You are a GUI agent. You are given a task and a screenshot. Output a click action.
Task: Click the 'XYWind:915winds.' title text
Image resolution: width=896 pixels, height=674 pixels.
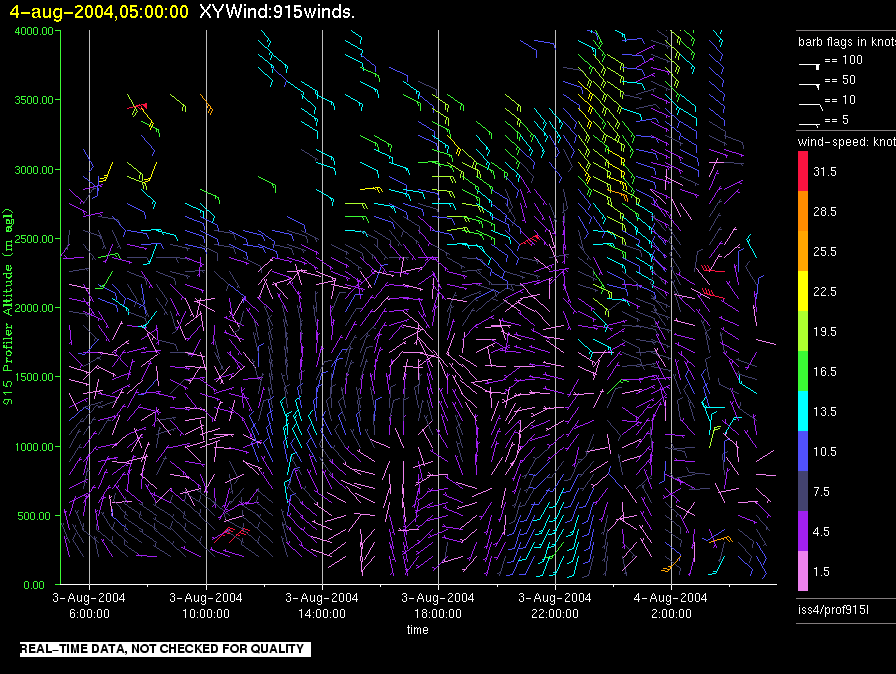277,11
